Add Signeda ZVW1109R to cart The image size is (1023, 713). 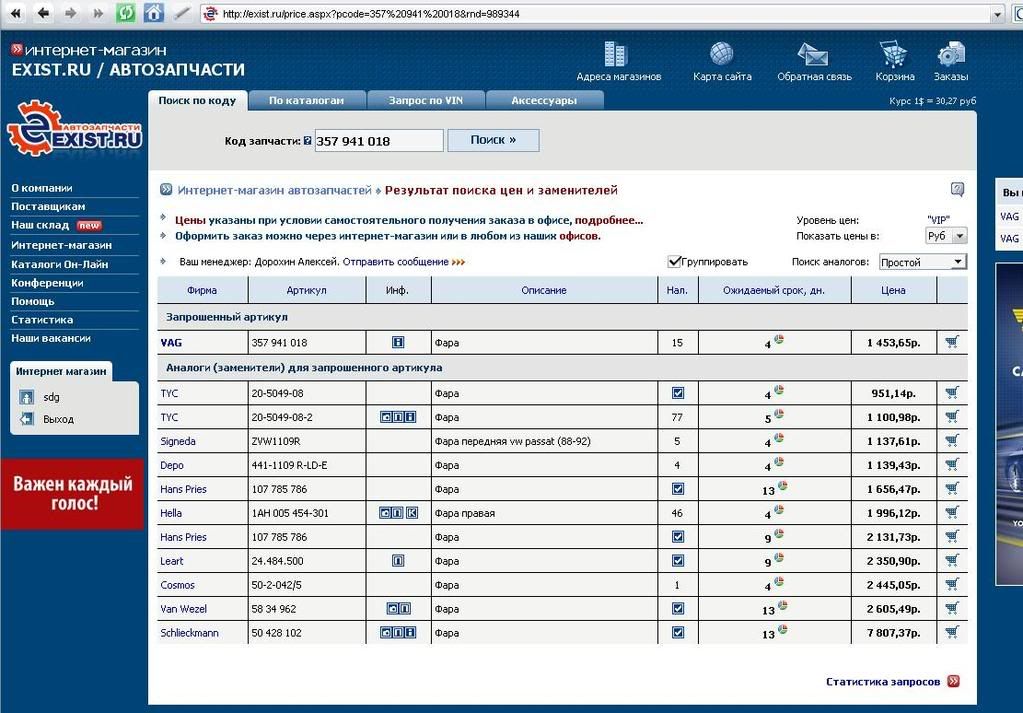click(x=952, y=441)
